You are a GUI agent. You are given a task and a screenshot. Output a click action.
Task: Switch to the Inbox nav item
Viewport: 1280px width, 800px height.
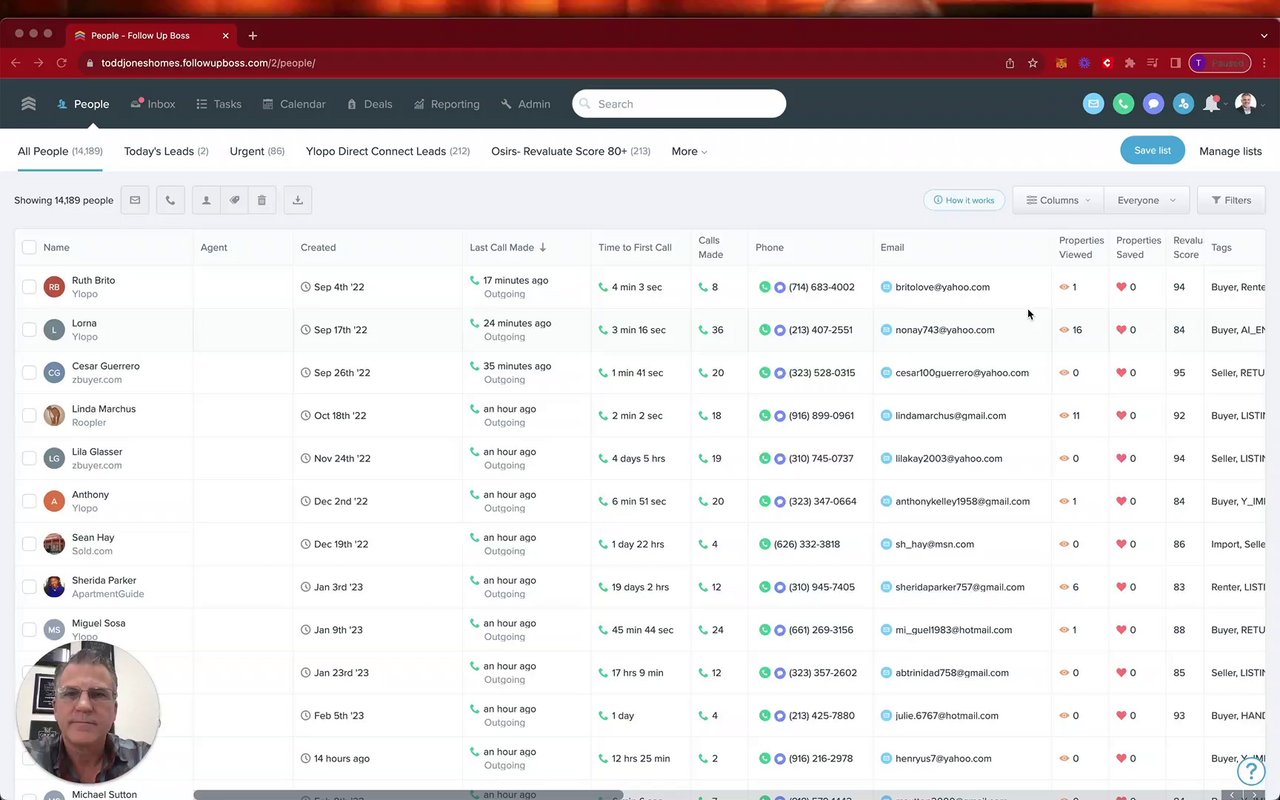(153, 104)
